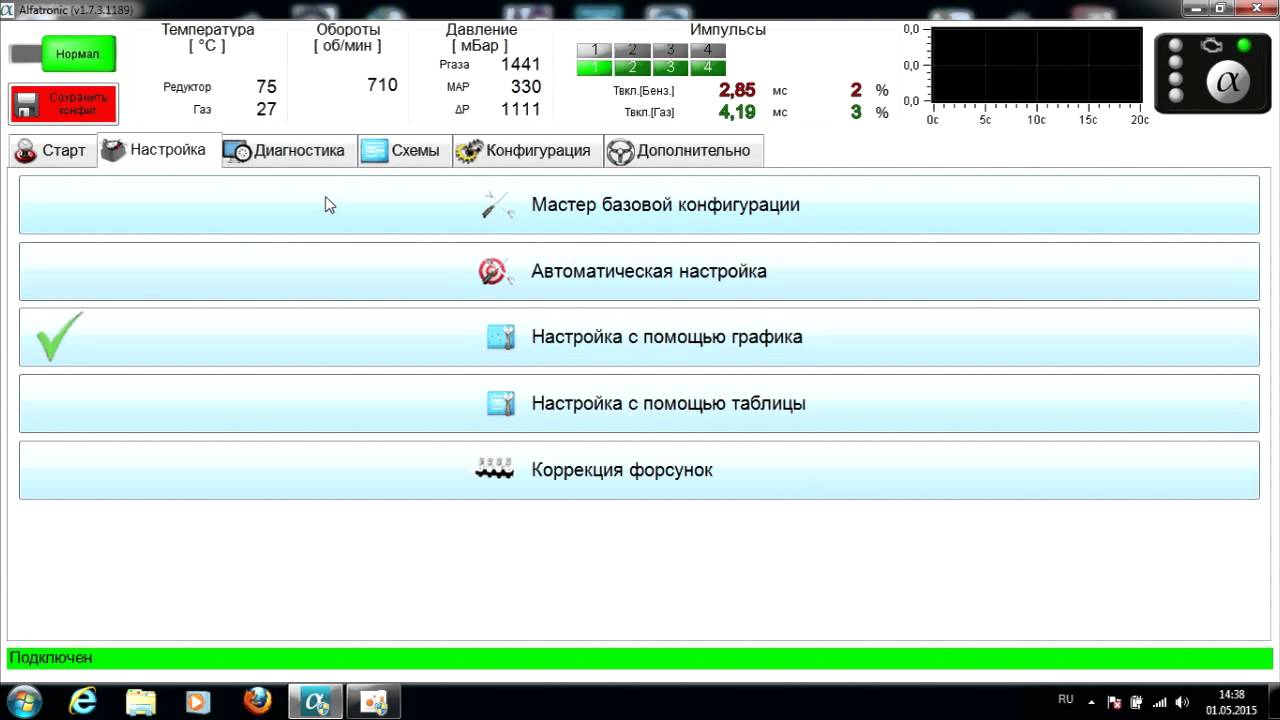This screenshot has width=1280, height=720.
Task: Toggle gray petrol injector 1 indicator
Action: [594, 50]
